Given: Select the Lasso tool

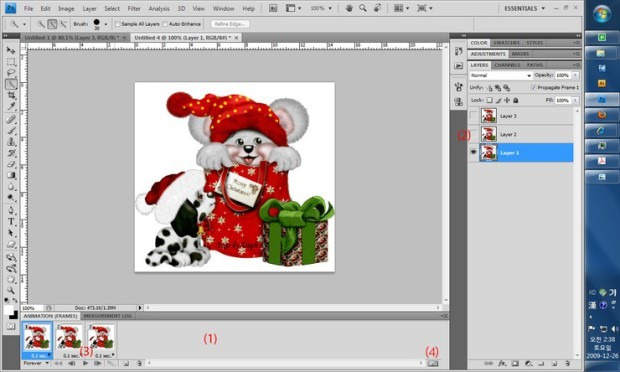Looking at the screenshot, I should tap(11, 73).
